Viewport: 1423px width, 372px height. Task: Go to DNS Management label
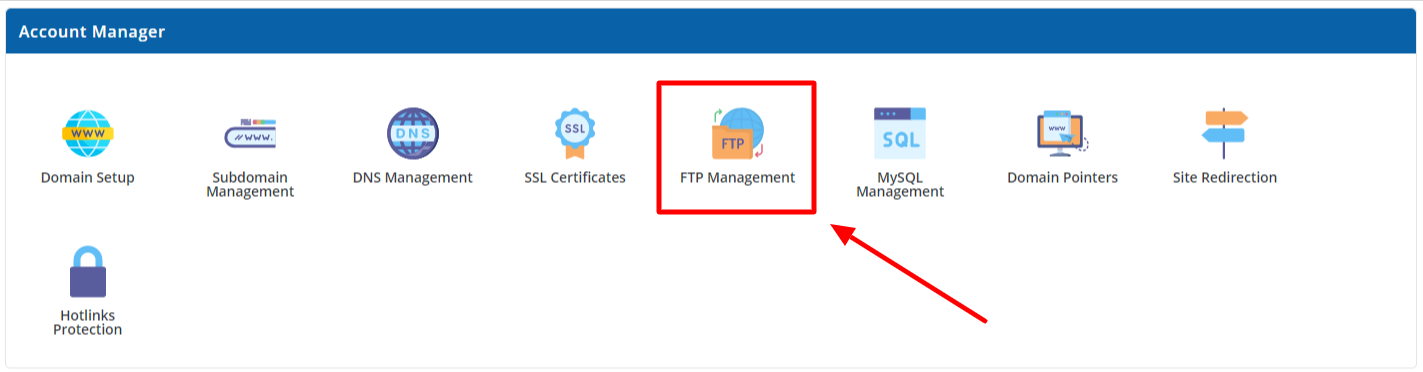coord(413,178)
